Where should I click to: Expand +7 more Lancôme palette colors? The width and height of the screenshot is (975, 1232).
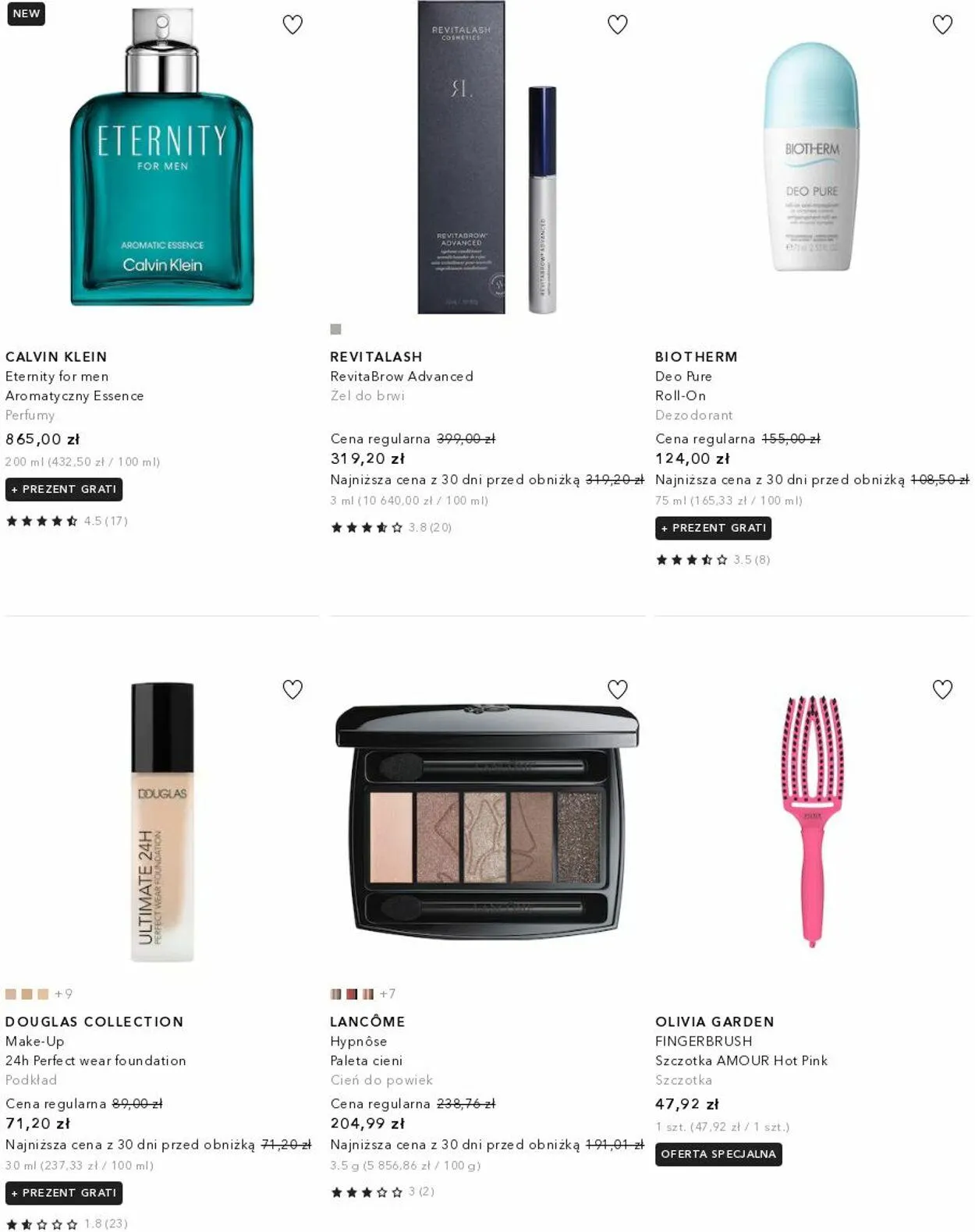[x=388, y=994]
